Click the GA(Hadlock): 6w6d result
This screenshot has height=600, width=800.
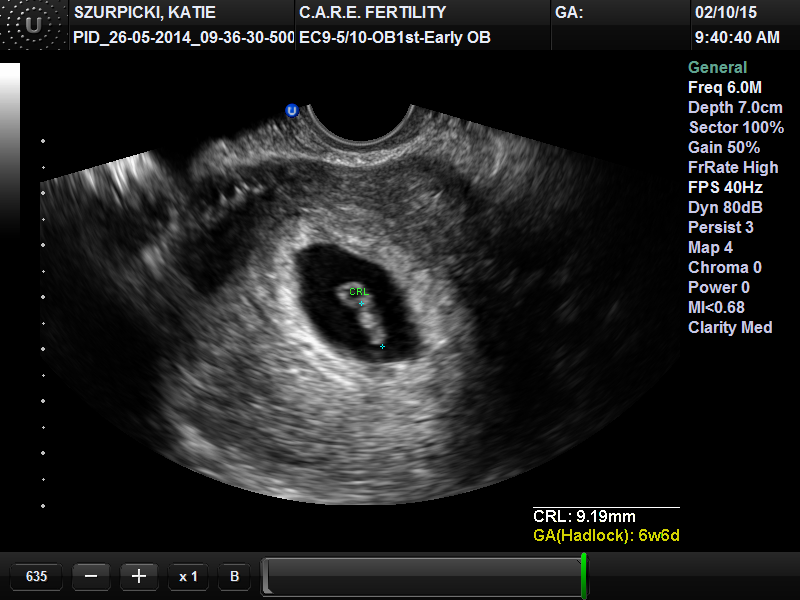click(606, 535)
